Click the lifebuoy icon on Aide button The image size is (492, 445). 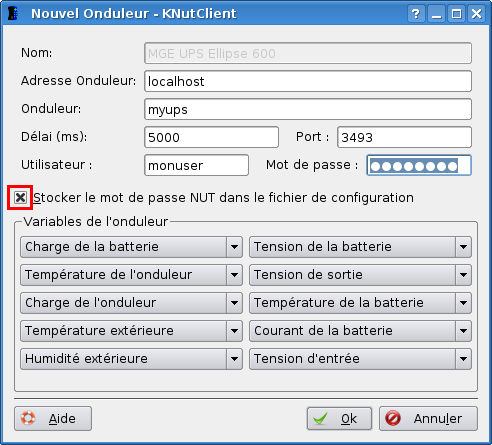pos(28,418)
